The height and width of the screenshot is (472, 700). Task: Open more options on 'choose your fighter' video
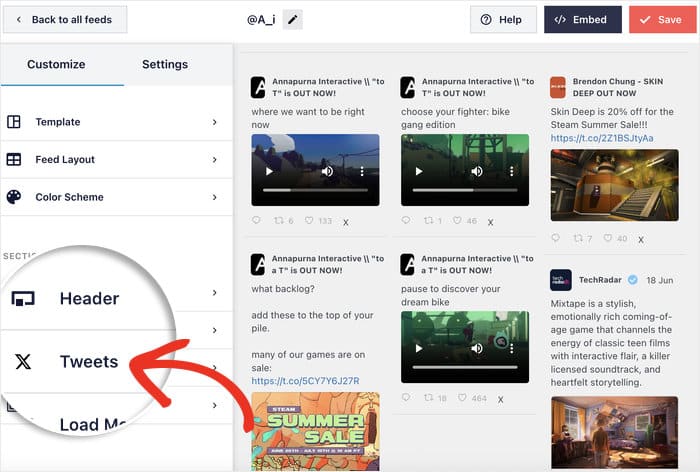[x=512, y=171]
